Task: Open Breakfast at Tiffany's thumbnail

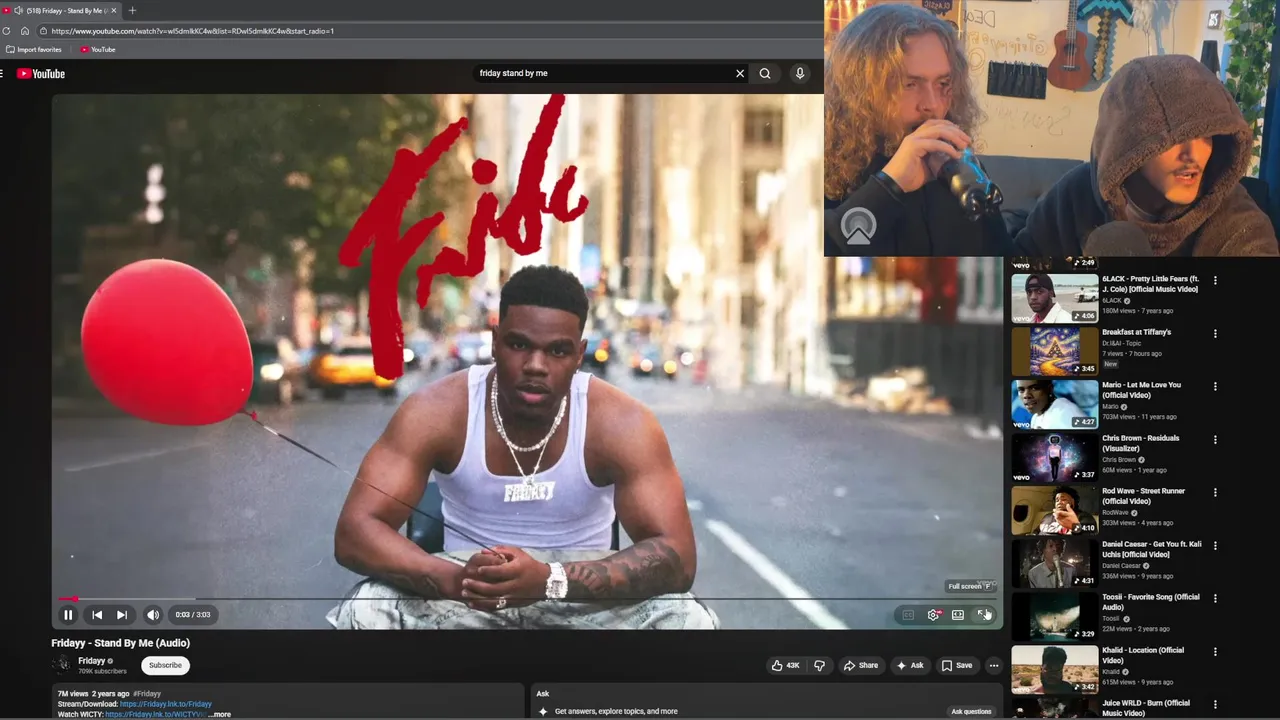Action: tap(1054, 351)
